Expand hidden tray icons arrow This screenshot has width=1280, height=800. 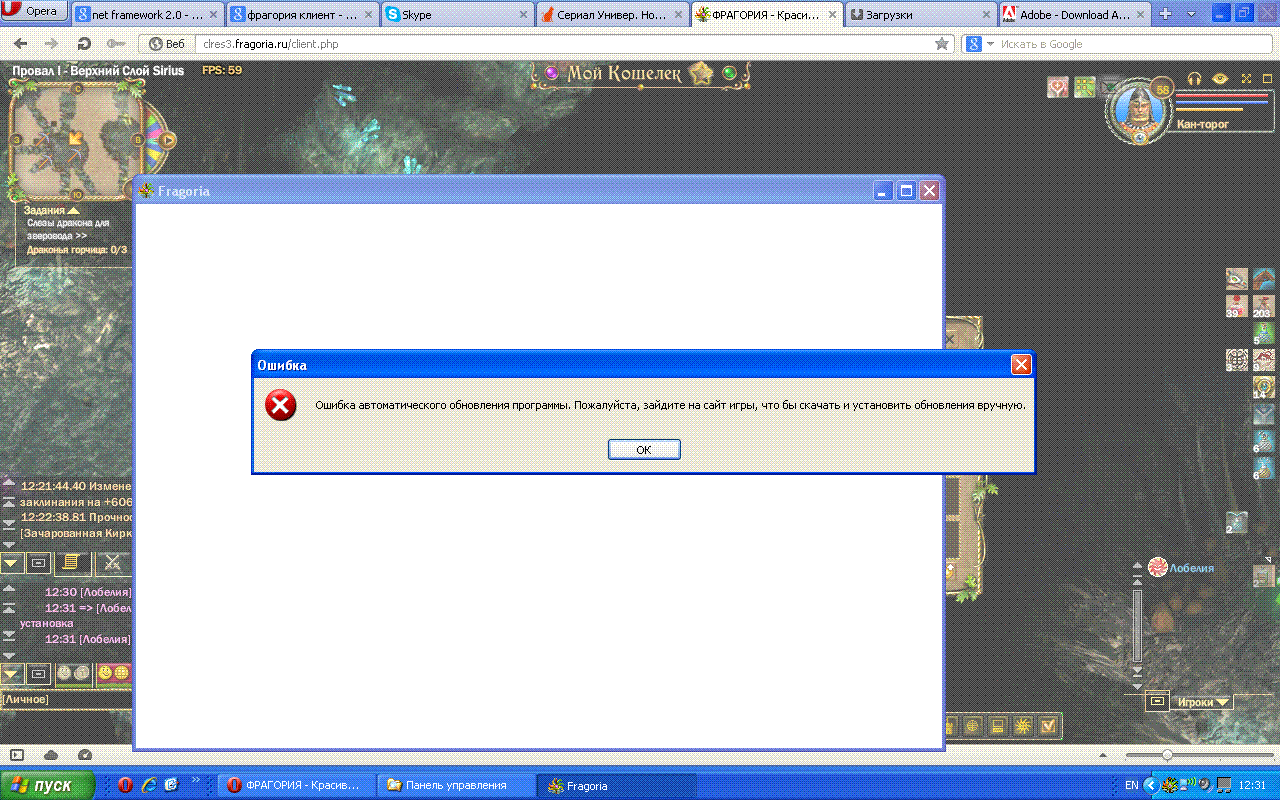click(x=1150, y=785)
